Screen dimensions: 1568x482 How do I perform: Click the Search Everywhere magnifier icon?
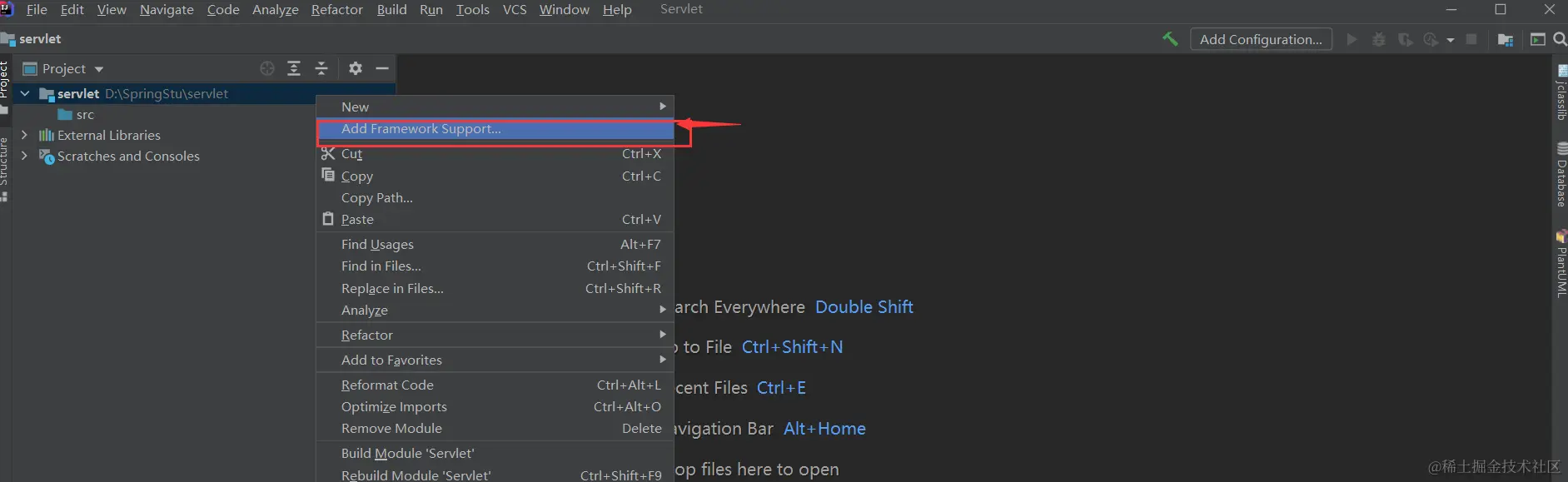coord(1560,39)
